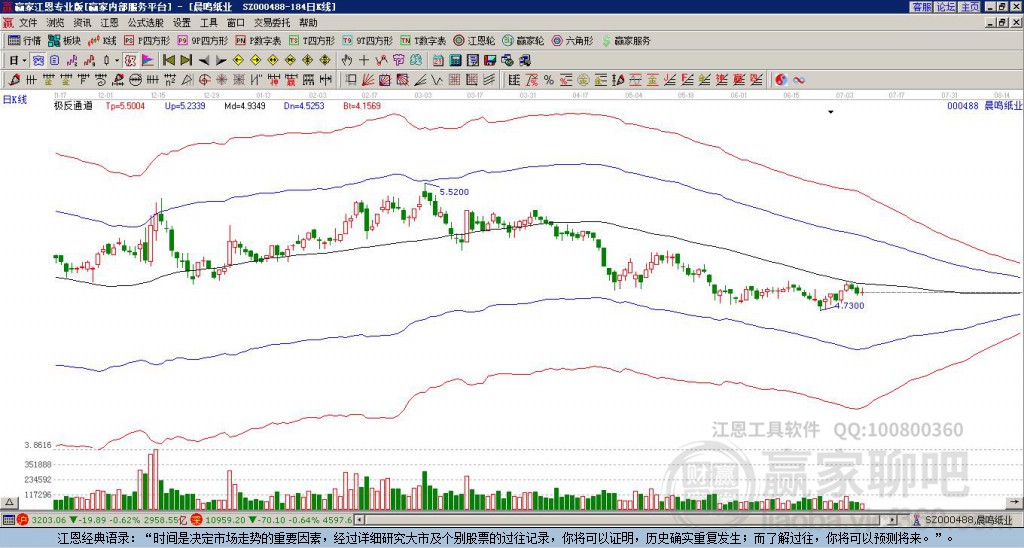
Task: Open the 帮助 menu
Action: tap(308, 23)
